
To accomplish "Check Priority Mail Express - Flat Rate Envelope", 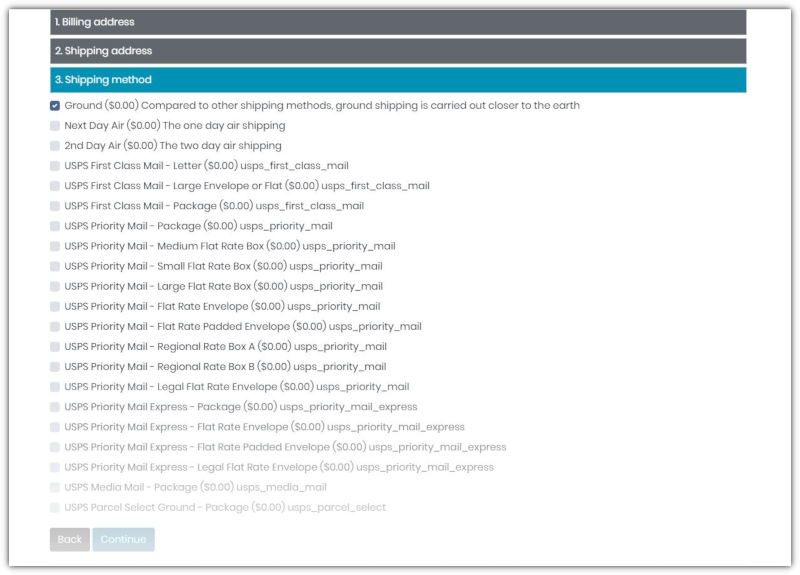I will pyautogui.click(x=55, y=427).
